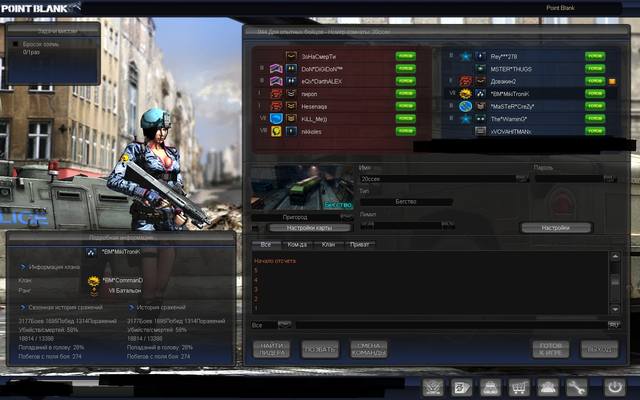The height and width of the screenshot is (400, 640).
Task: Open the community people icon in bottom bar
Action: [548, 387]
